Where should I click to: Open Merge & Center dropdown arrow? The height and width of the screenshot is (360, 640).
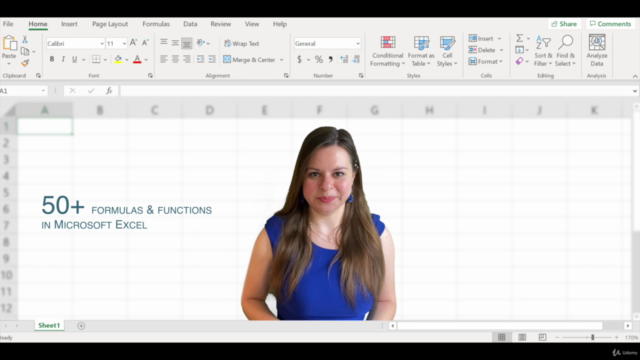tap(282, 60)
